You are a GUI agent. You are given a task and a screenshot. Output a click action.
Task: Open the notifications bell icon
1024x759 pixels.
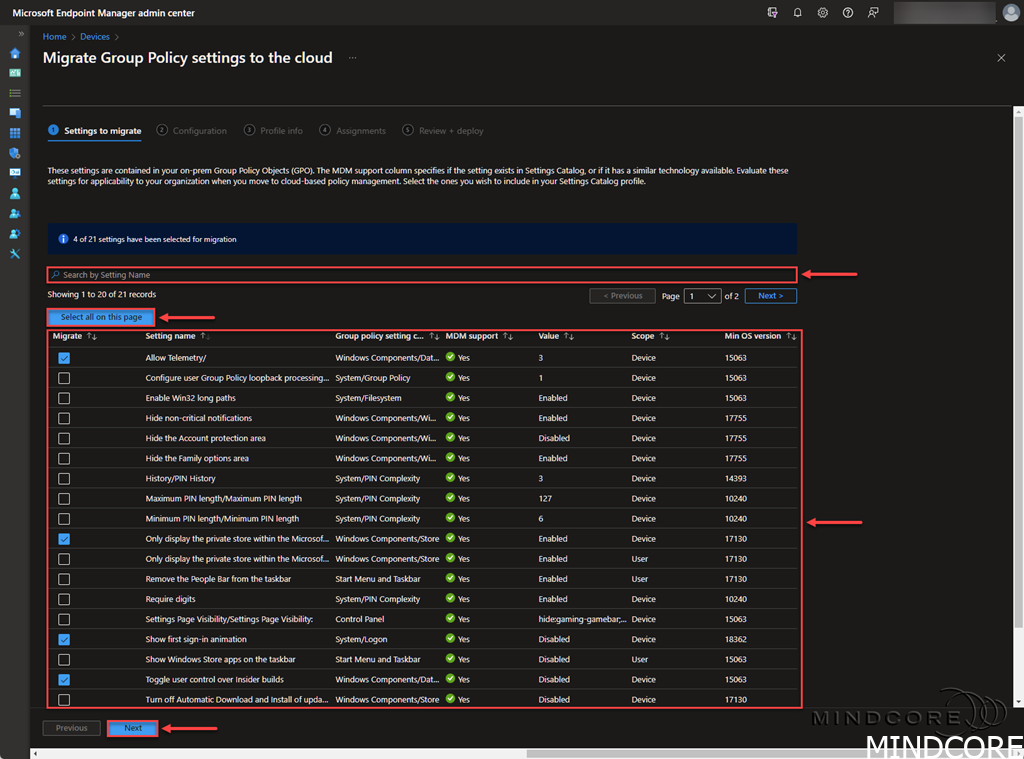tap(797, 13)
